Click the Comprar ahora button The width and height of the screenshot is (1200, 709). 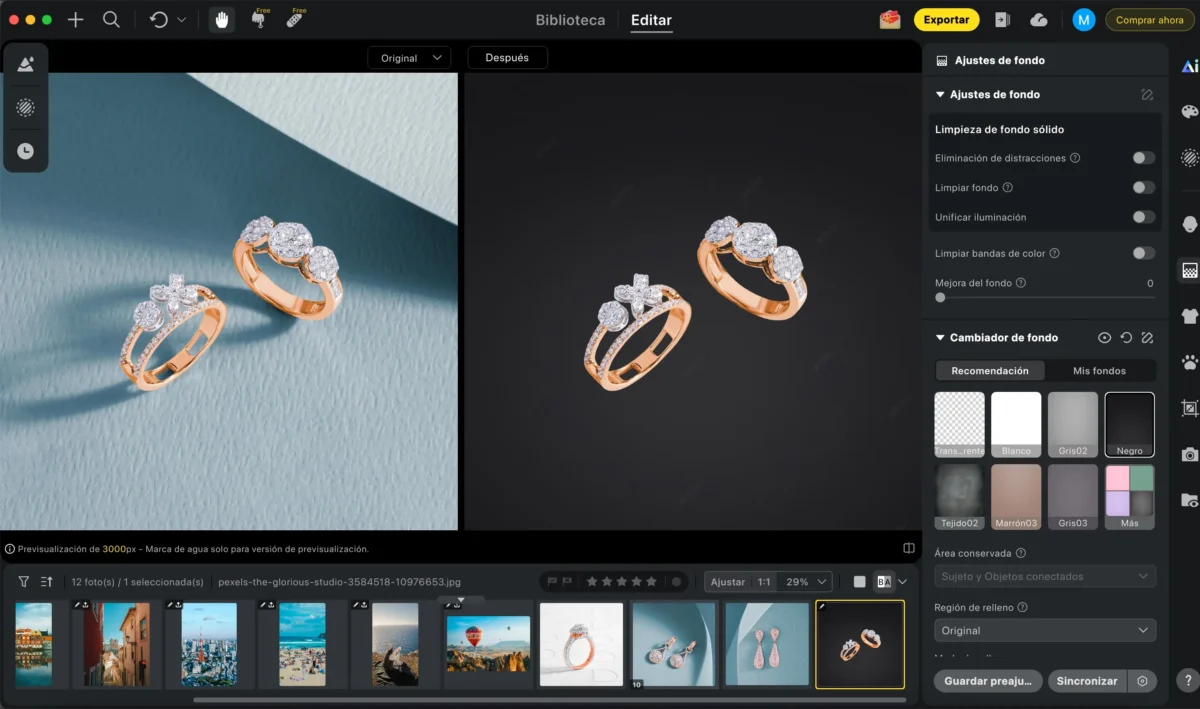[x=1149, y=20]
